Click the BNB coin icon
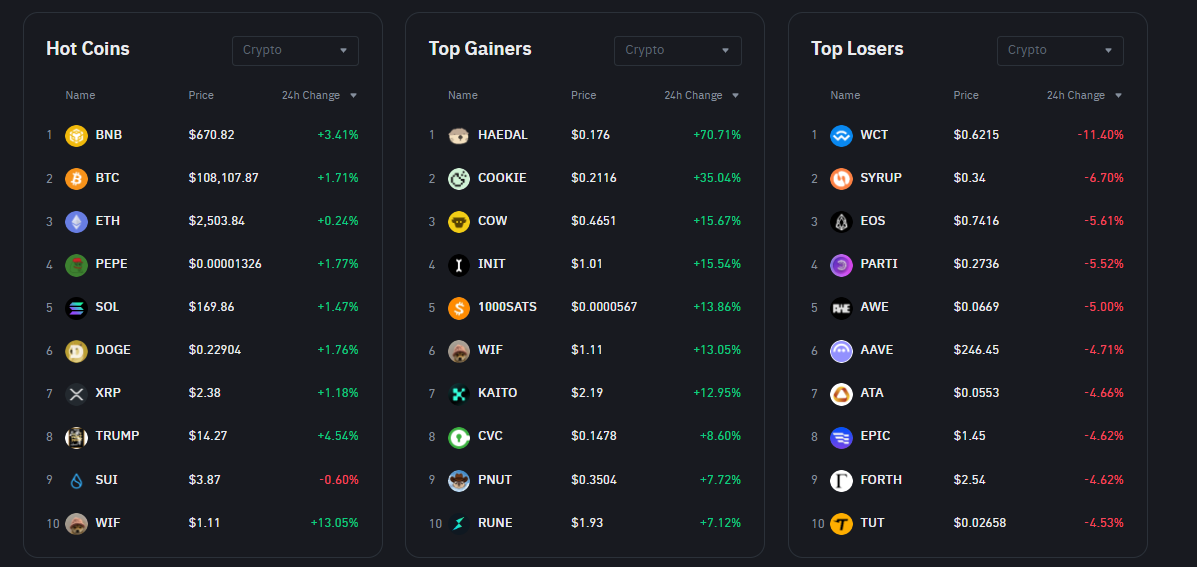Image resolution: width=1197 pixels, height=567 pixels. point(77,135)
